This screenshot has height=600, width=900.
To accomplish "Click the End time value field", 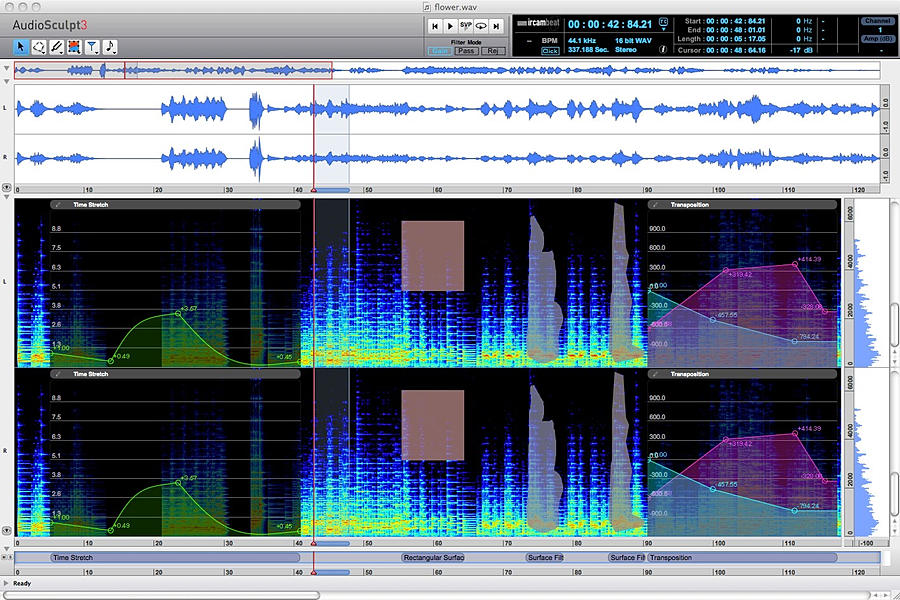I will [735, 30].
